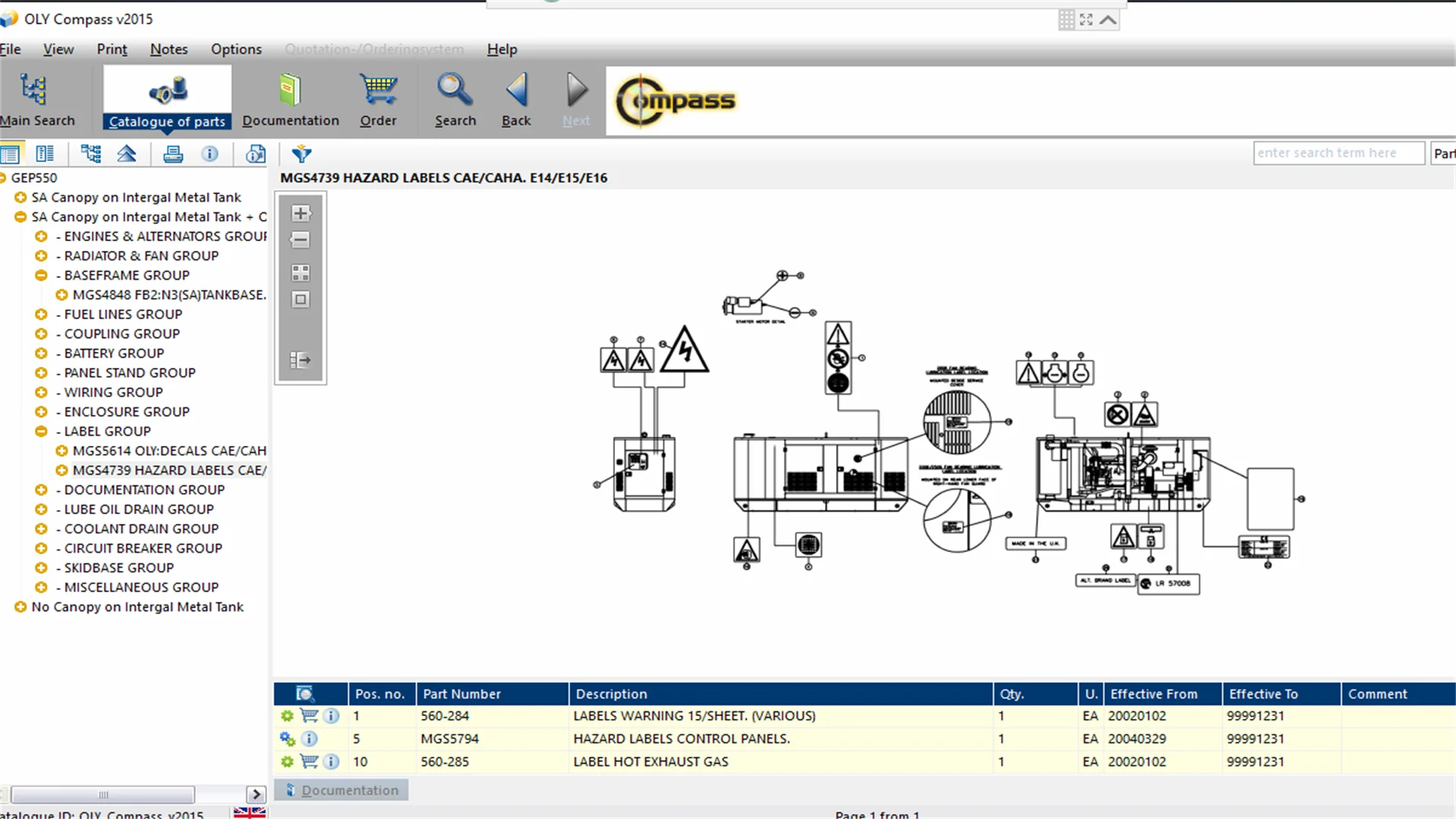Click the Documentation button below parts table

point(341,790)
